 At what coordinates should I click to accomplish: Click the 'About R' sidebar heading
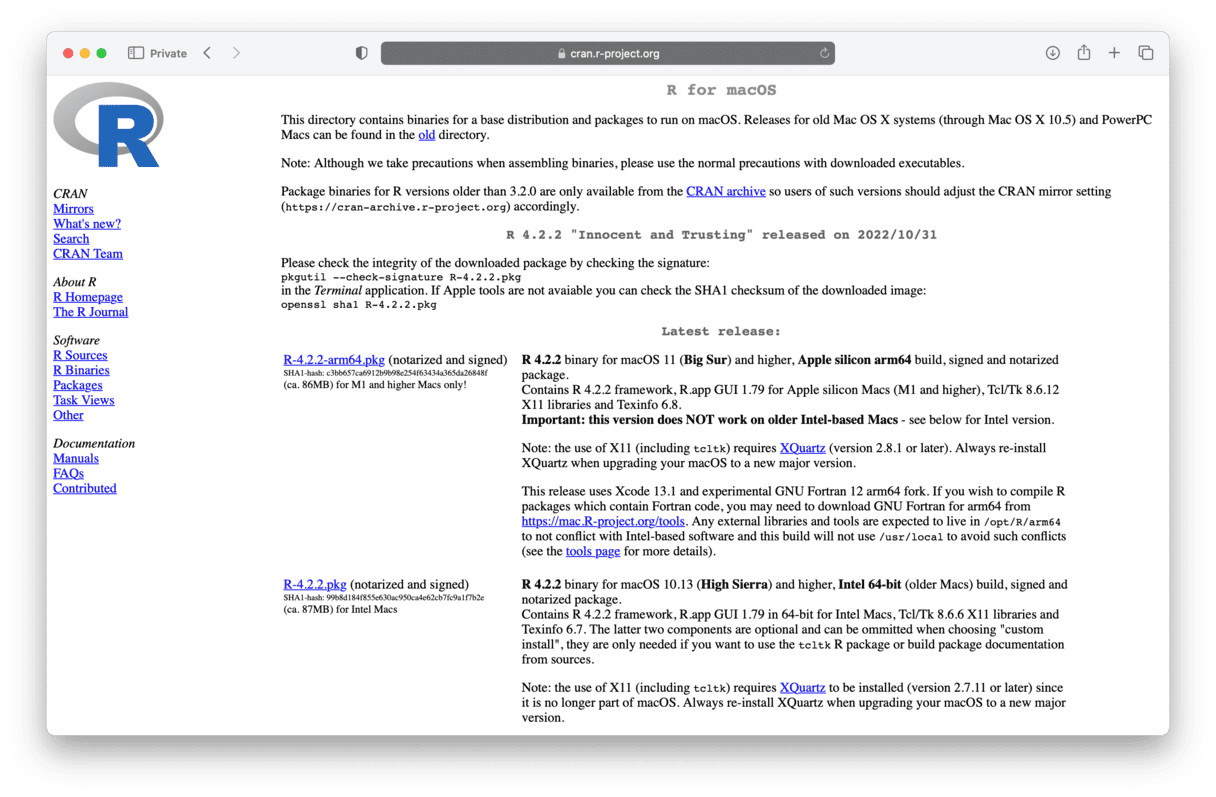75,282
